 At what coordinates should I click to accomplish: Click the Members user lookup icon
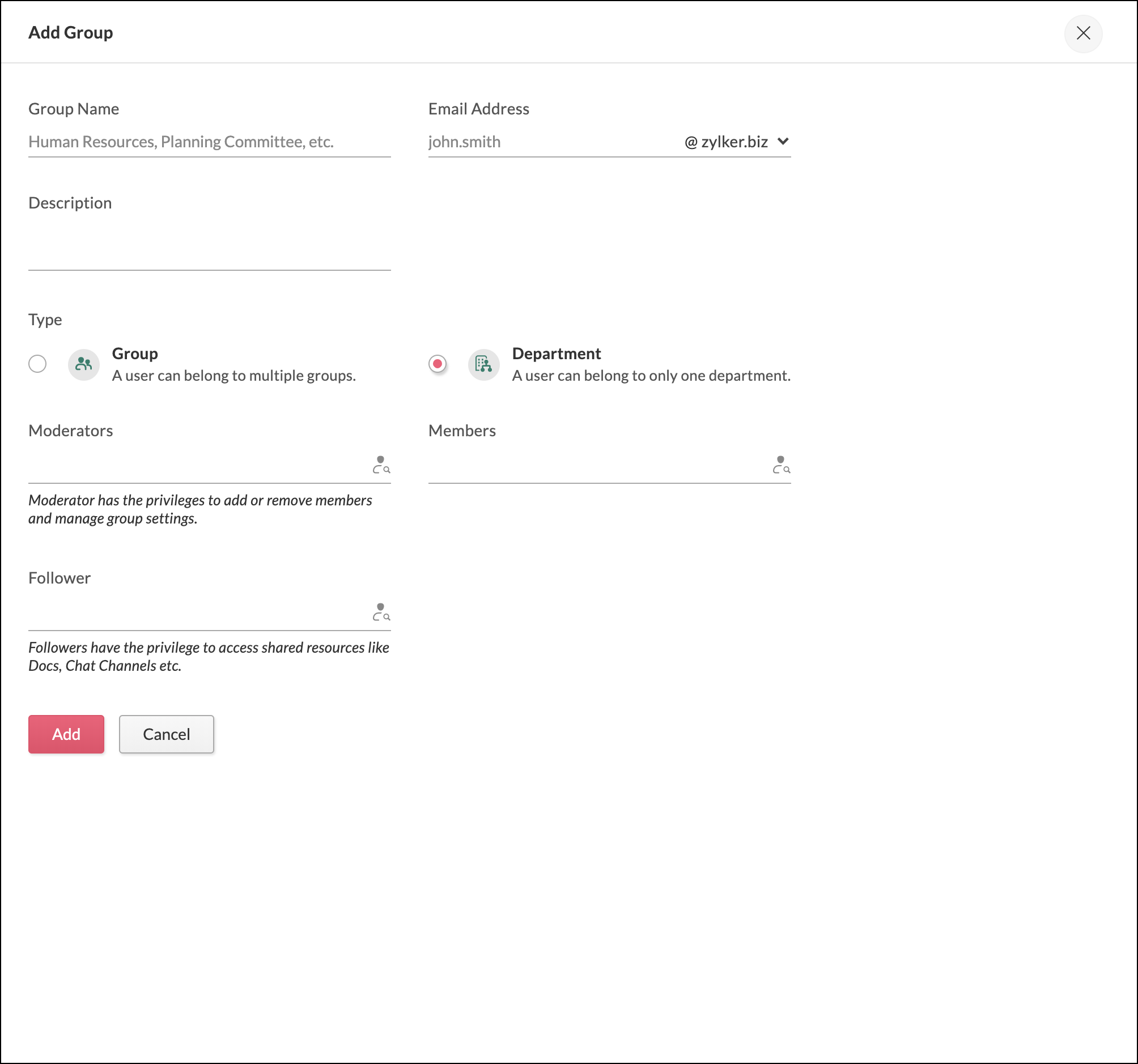[x=781, y=465]
